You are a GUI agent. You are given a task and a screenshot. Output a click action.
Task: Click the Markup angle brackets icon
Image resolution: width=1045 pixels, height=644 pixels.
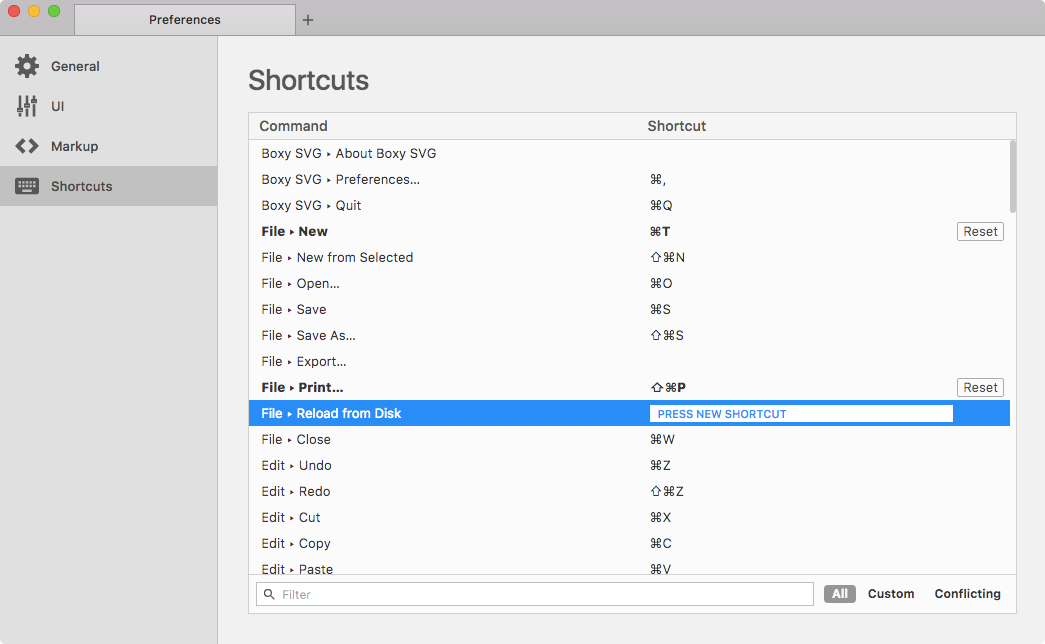click(27, 146)
